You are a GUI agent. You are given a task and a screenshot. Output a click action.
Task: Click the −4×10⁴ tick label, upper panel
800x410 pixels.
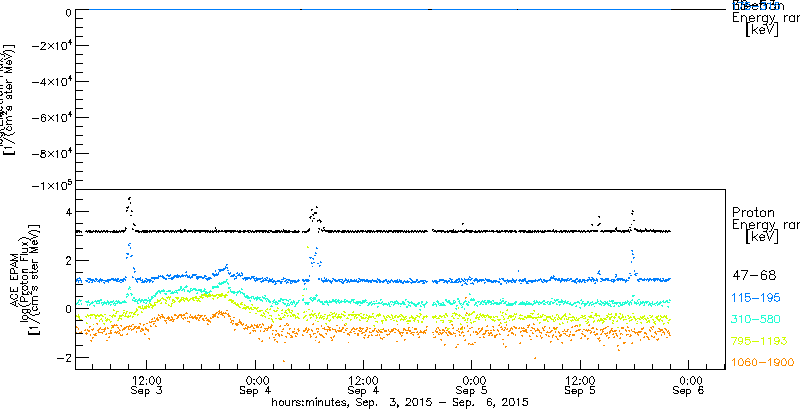51,82
